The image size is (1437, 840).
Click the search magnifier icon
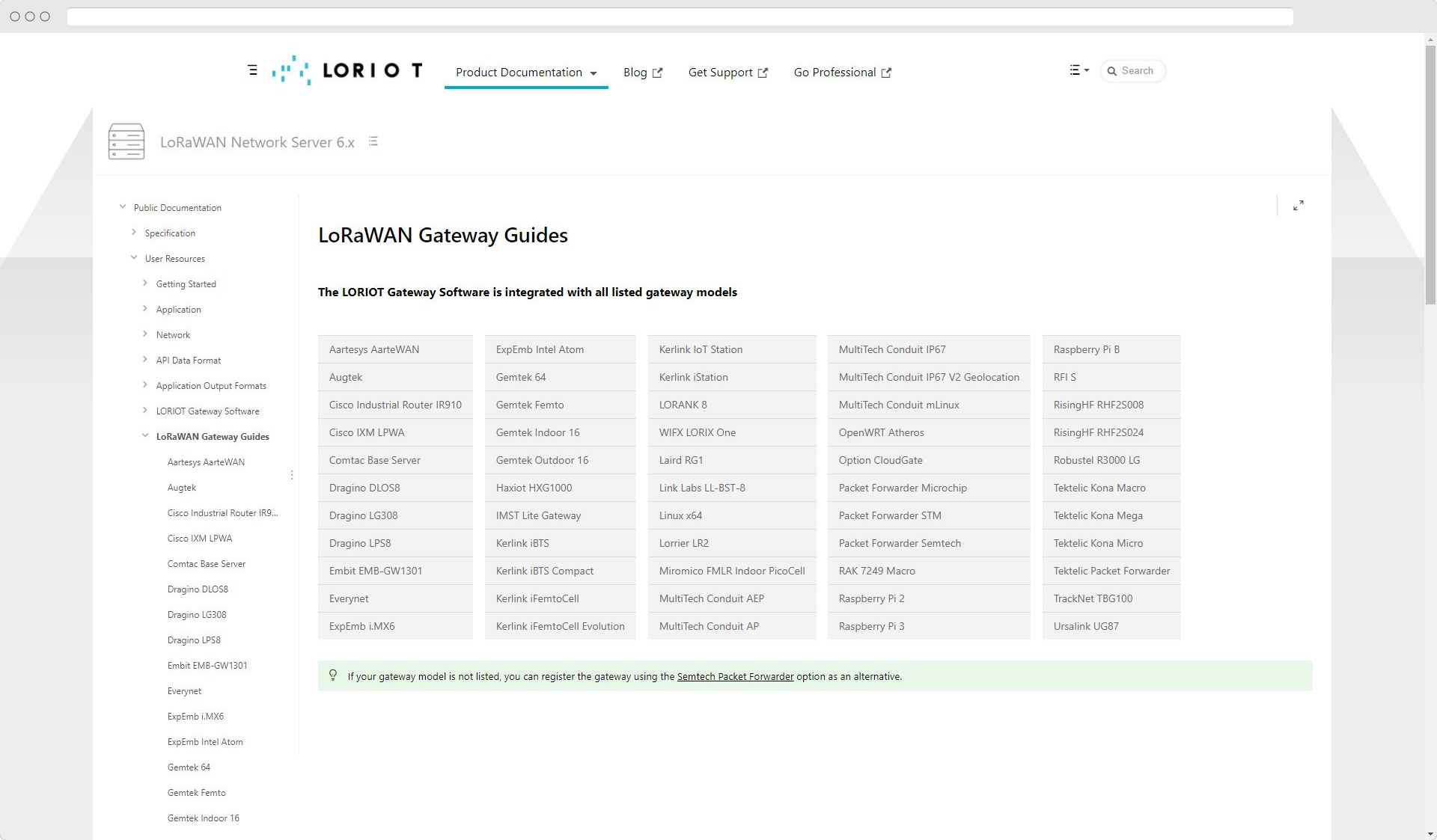click(x=1111, y=71)
